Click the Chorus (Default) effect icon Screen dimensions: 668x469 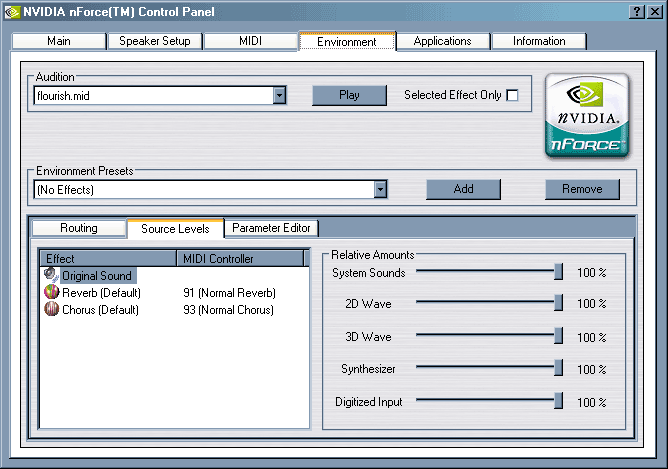pyautogui.click(x=51, y=309)
